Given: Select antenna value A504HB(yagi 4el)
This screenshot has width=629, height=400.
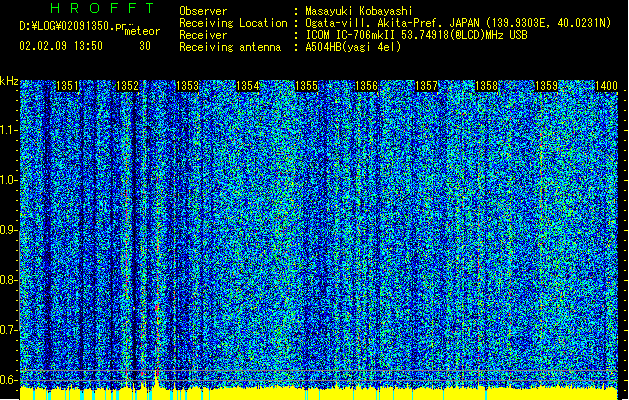Looking at the screenshot, I should [x=353, y=47].
